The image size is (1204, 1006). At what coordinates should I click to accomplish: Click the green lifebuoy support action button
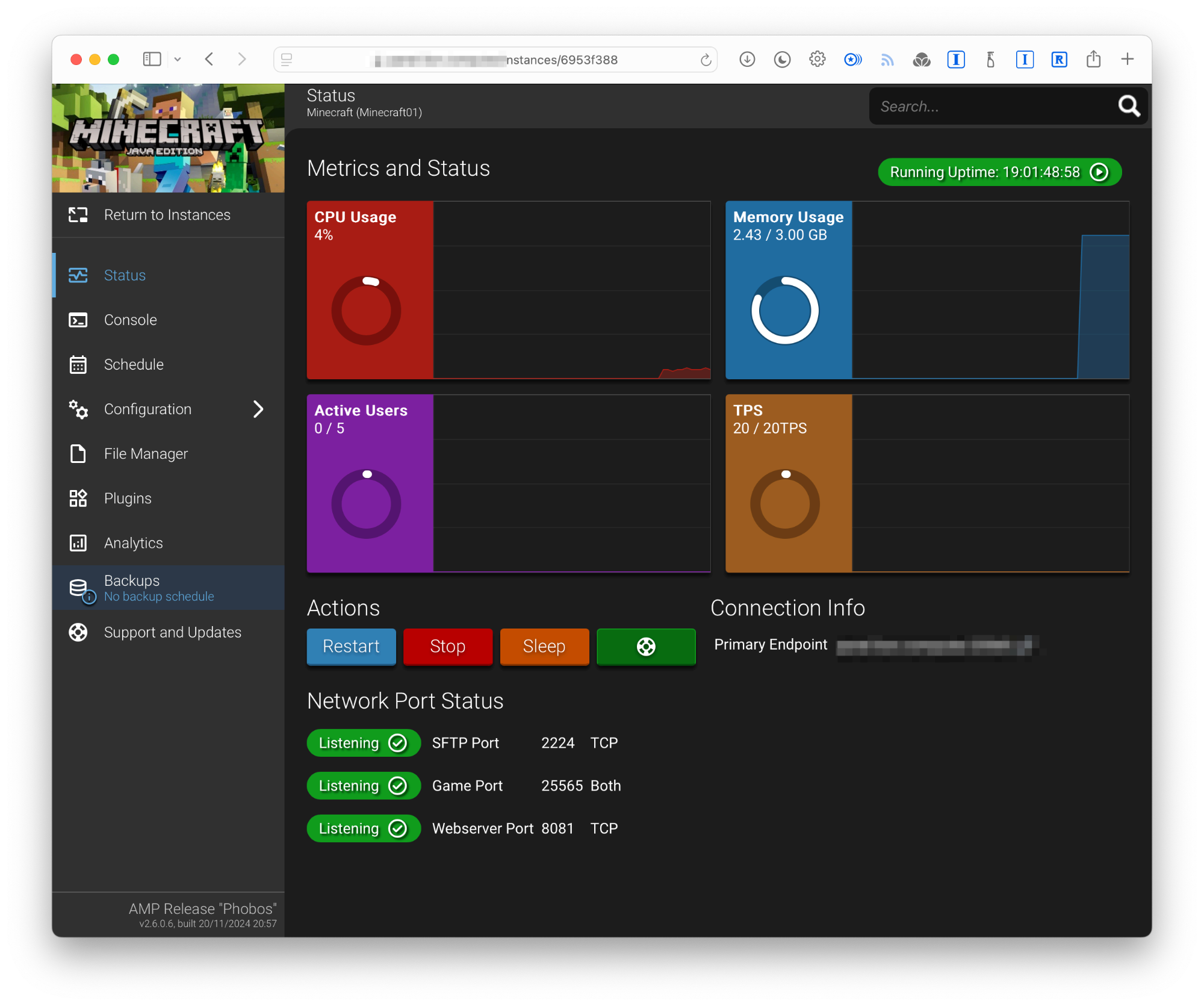[645, 647]
